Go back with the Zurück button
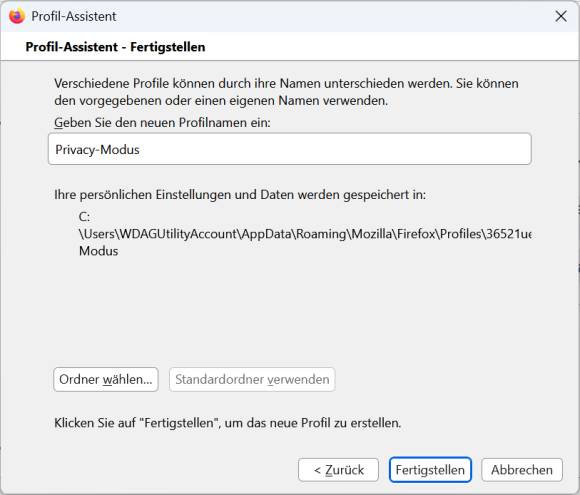This screenshot has width=580, height=495. click(x=338, y=470)
